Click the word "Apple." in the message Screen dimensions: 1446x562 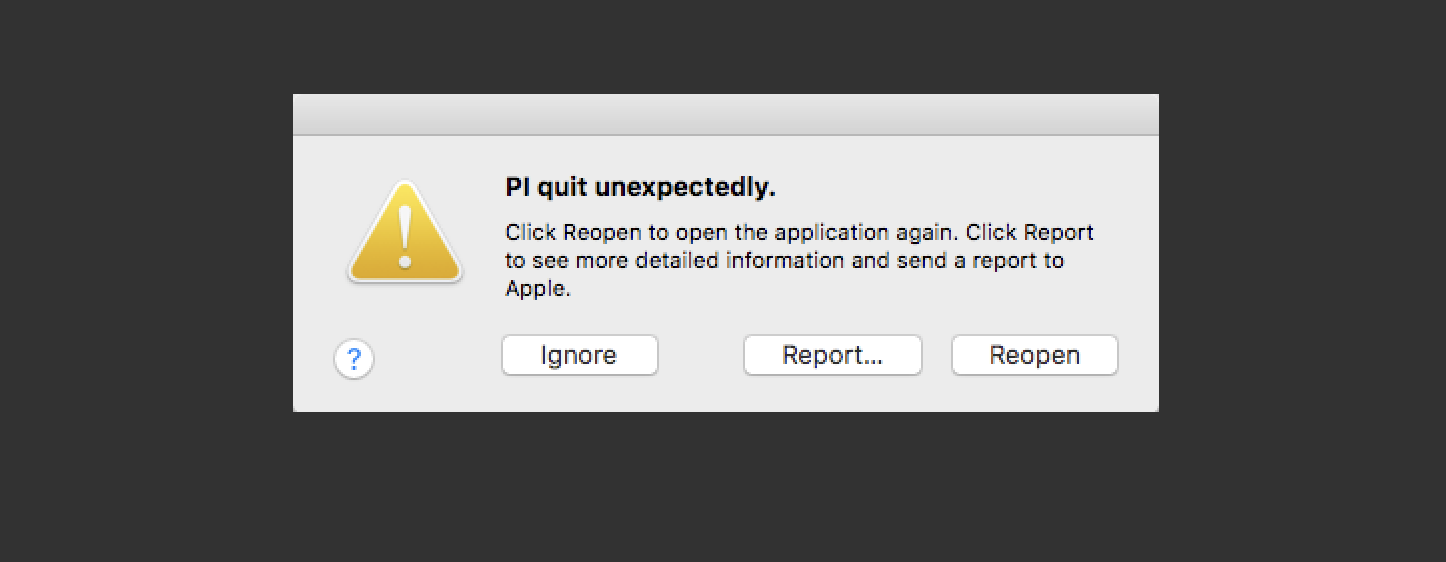pos(538,290)
